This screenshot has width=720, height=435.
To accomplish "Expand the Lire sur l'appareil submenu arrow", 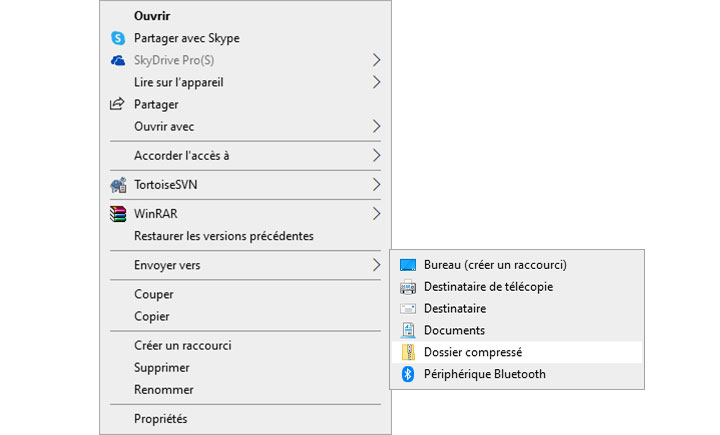I will pyautogui.click(x=376, y=82).
